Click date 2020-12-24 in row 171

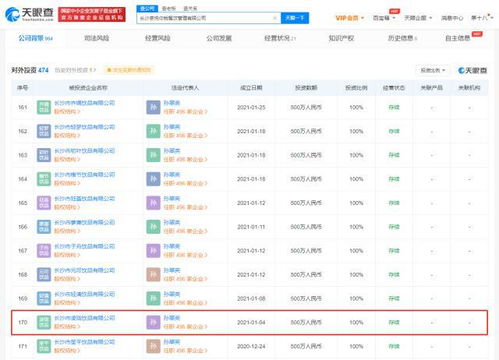click(x=251, y=346)
